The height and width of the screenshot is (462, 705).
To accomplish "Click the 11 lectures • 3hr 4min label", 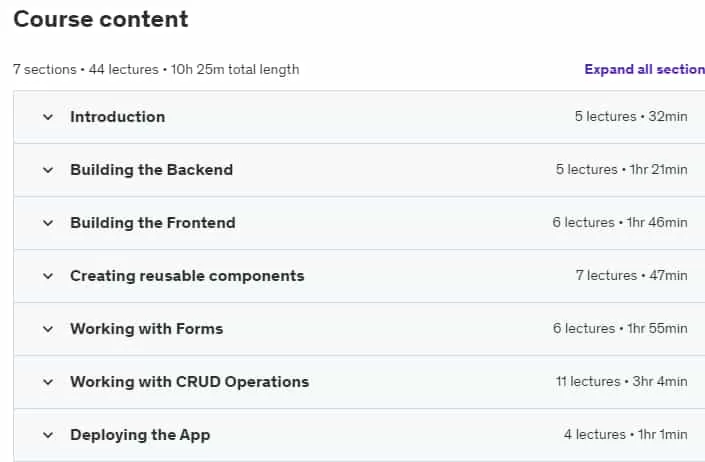I will coord(621,382).
